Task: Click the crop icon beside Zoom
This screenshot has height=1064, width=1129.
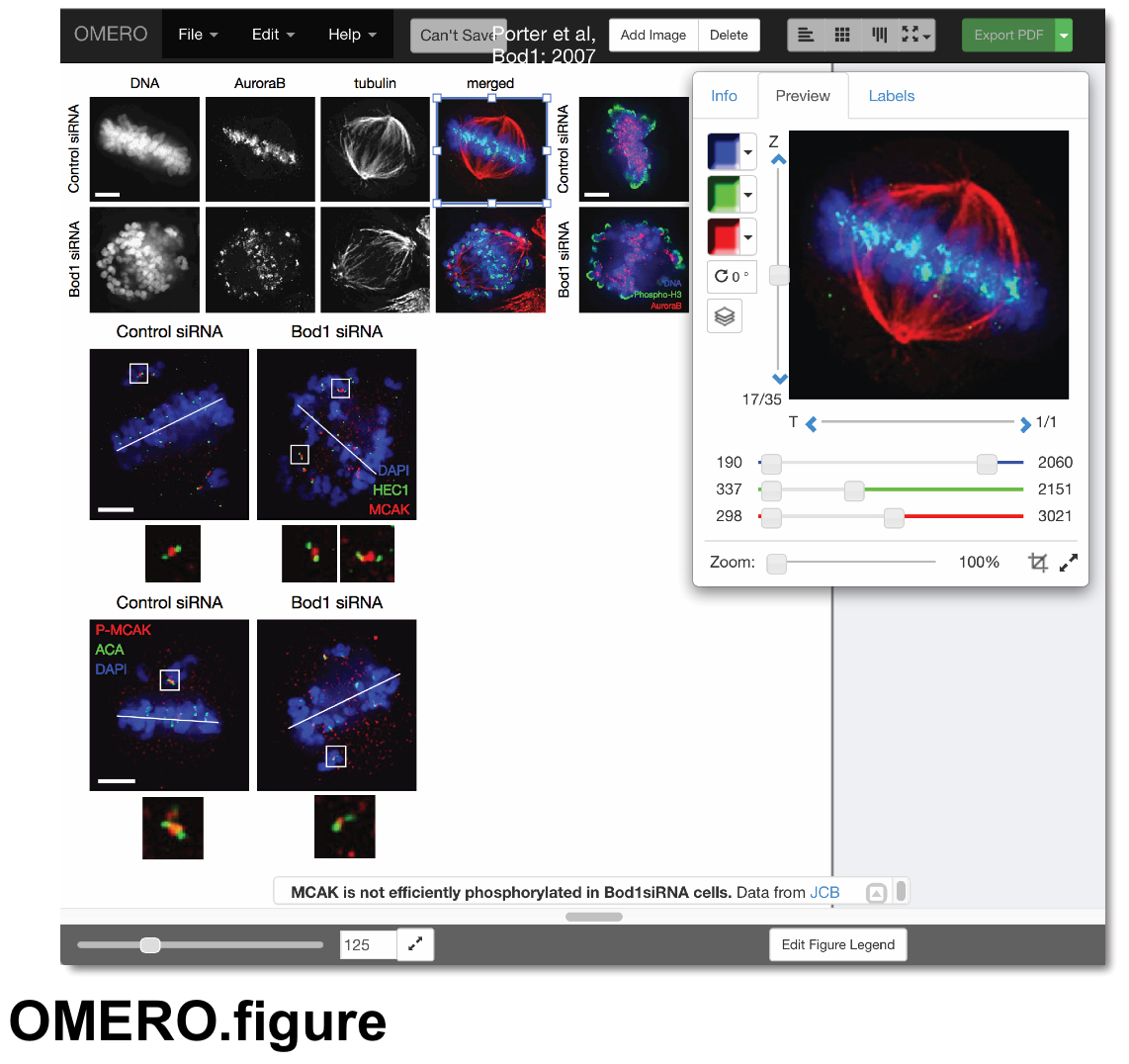Action: [x=1038, y=562]
